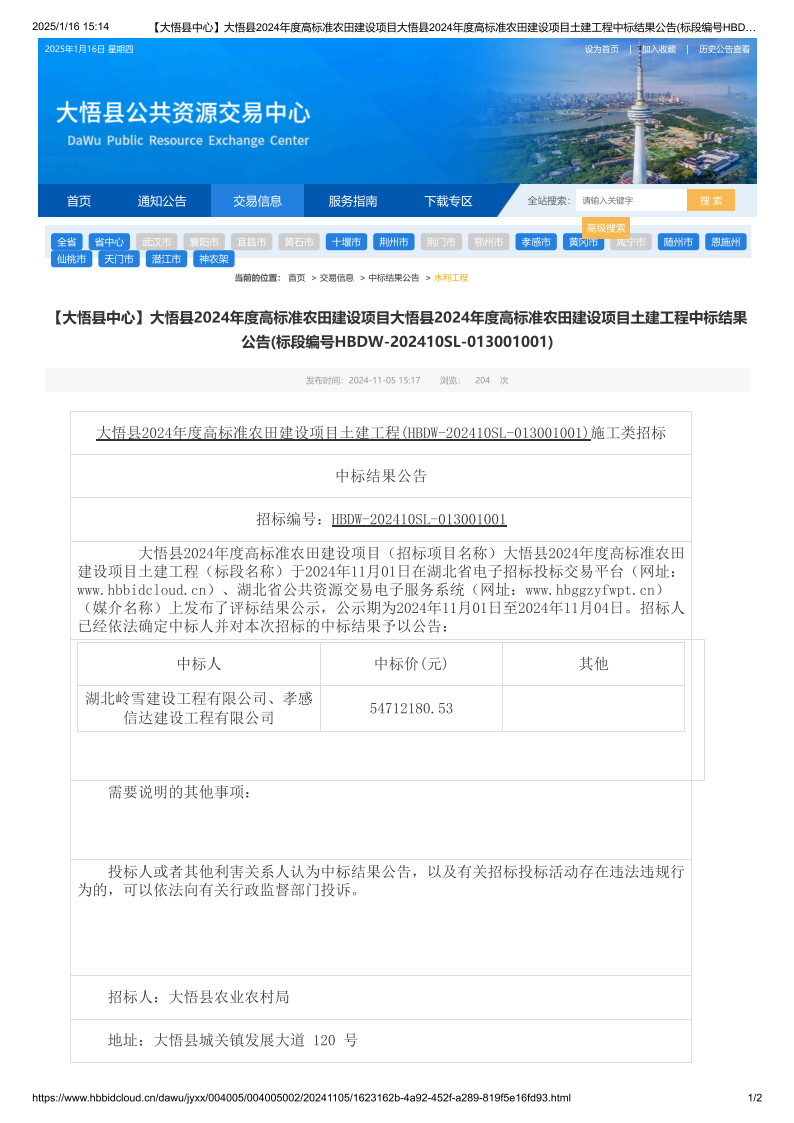Click 加入收藏 link in header
This screenshot has height=1123, width=794.
tap(658, 49)
